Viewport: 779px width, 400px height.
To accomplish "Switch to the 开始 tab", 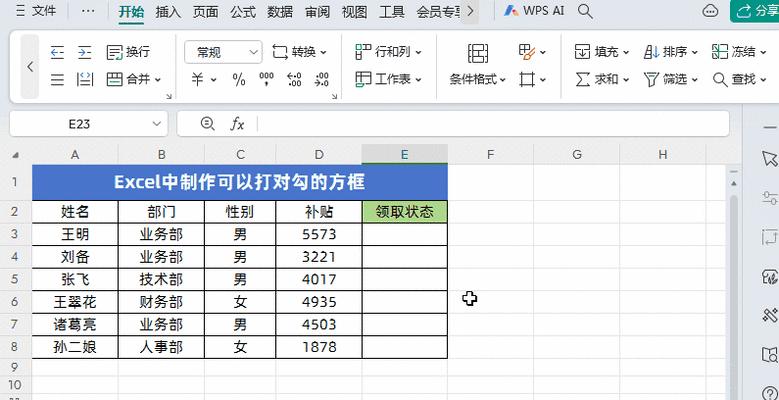I will click(x=132, y=12).
